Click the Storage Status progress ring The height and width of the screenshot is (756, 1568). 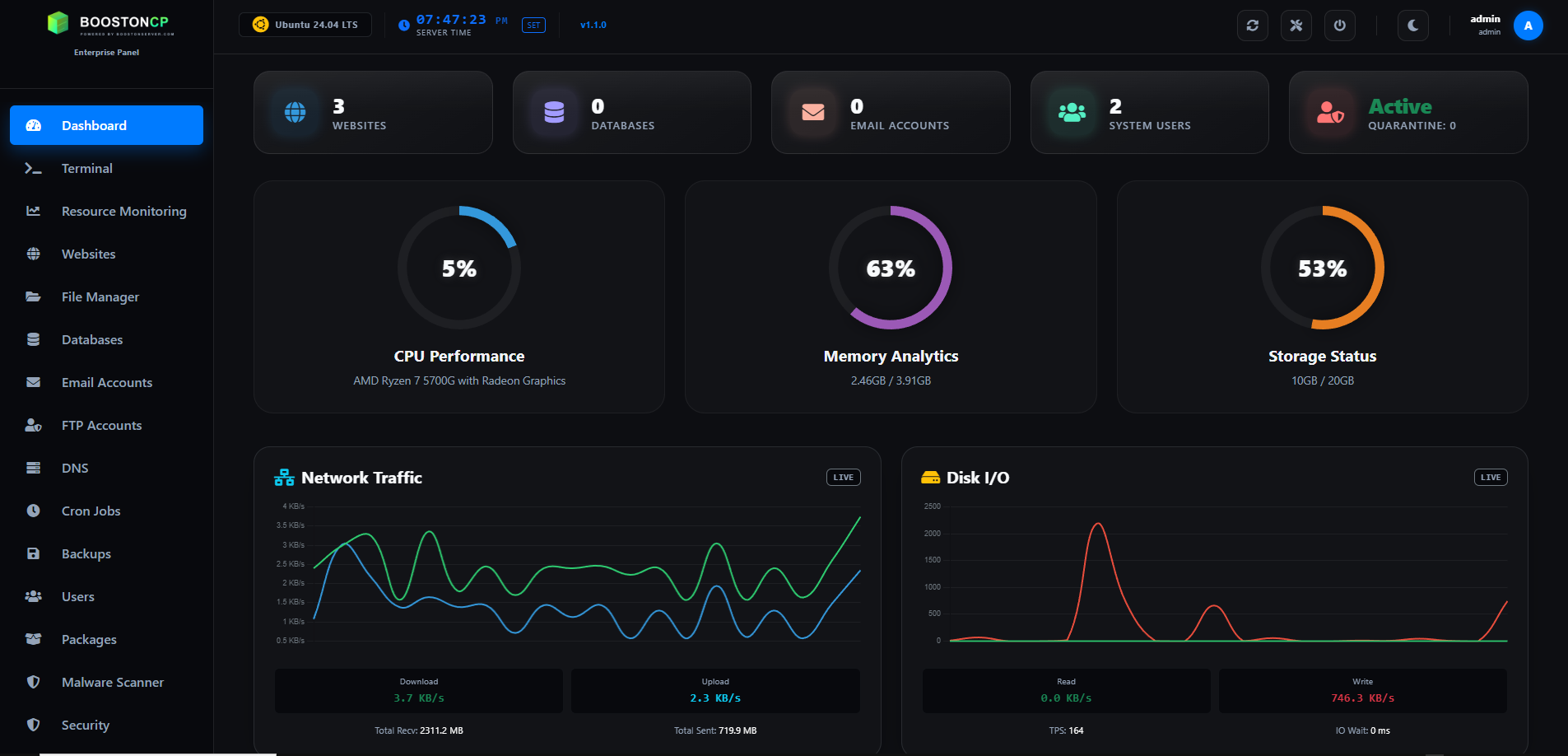(1322, 268)
